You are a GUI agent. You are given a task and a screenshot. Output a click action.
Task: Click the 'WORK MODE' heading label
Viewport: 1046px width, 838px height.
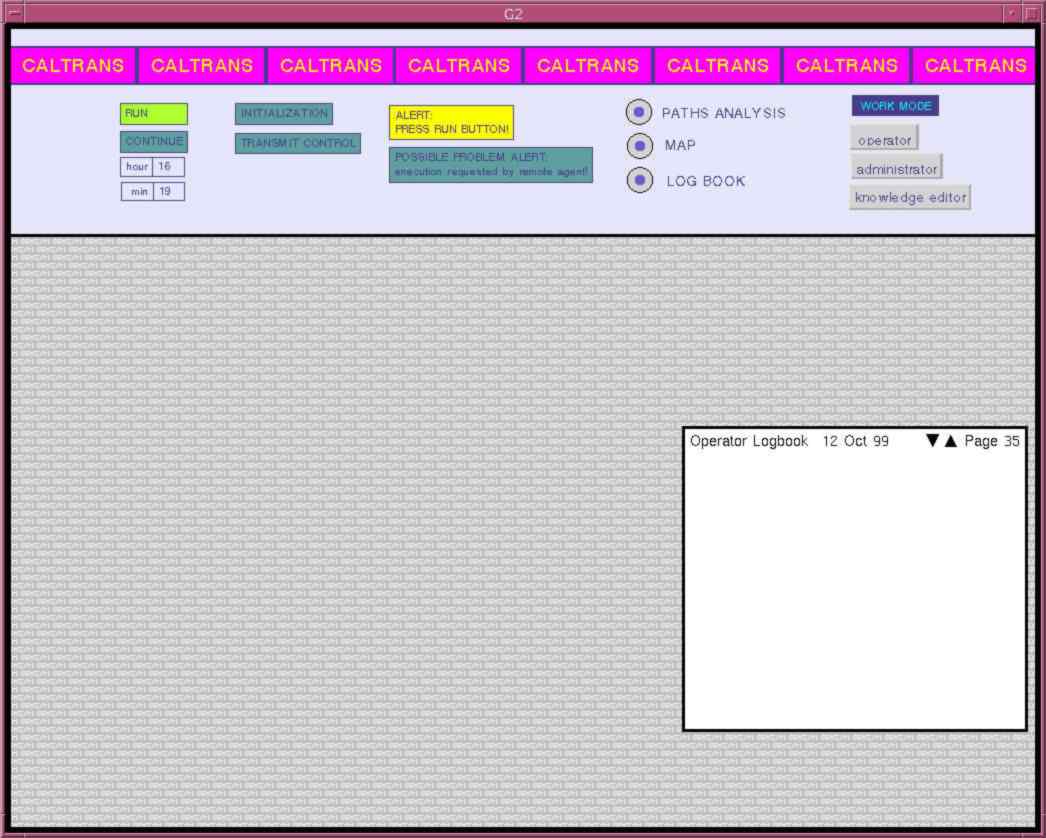[895, 105]
